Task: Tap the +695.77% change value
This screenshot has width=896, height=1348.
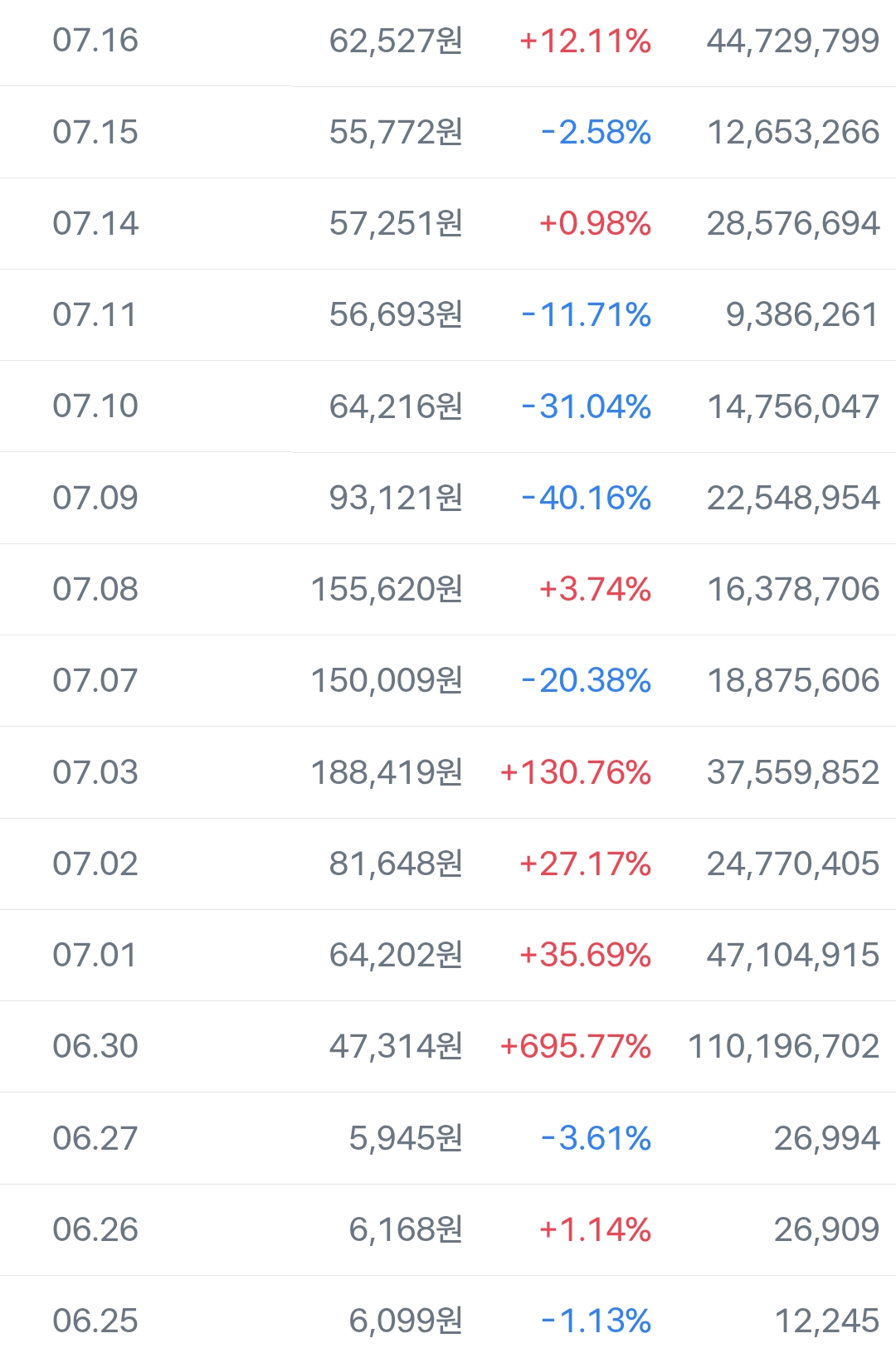Action: (576, 1046)
